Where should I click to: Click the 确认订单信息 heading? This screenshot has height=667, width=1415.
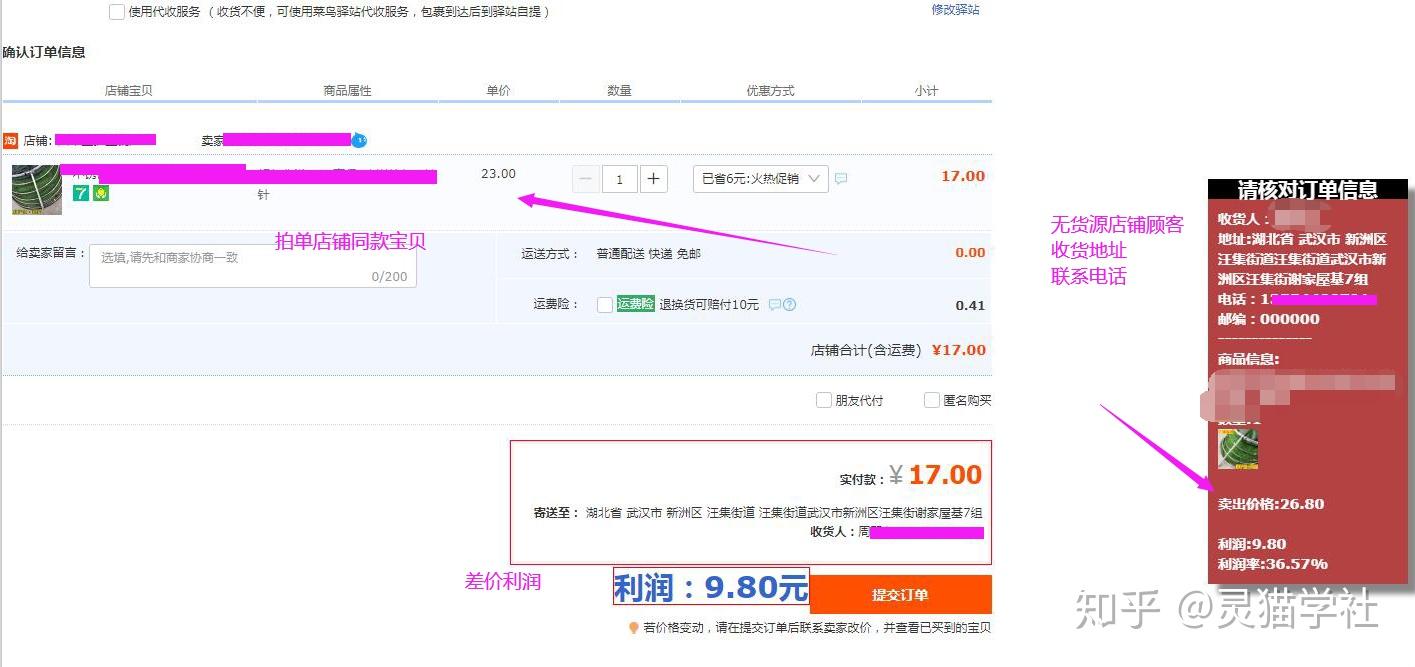click(x=44, y=52)
